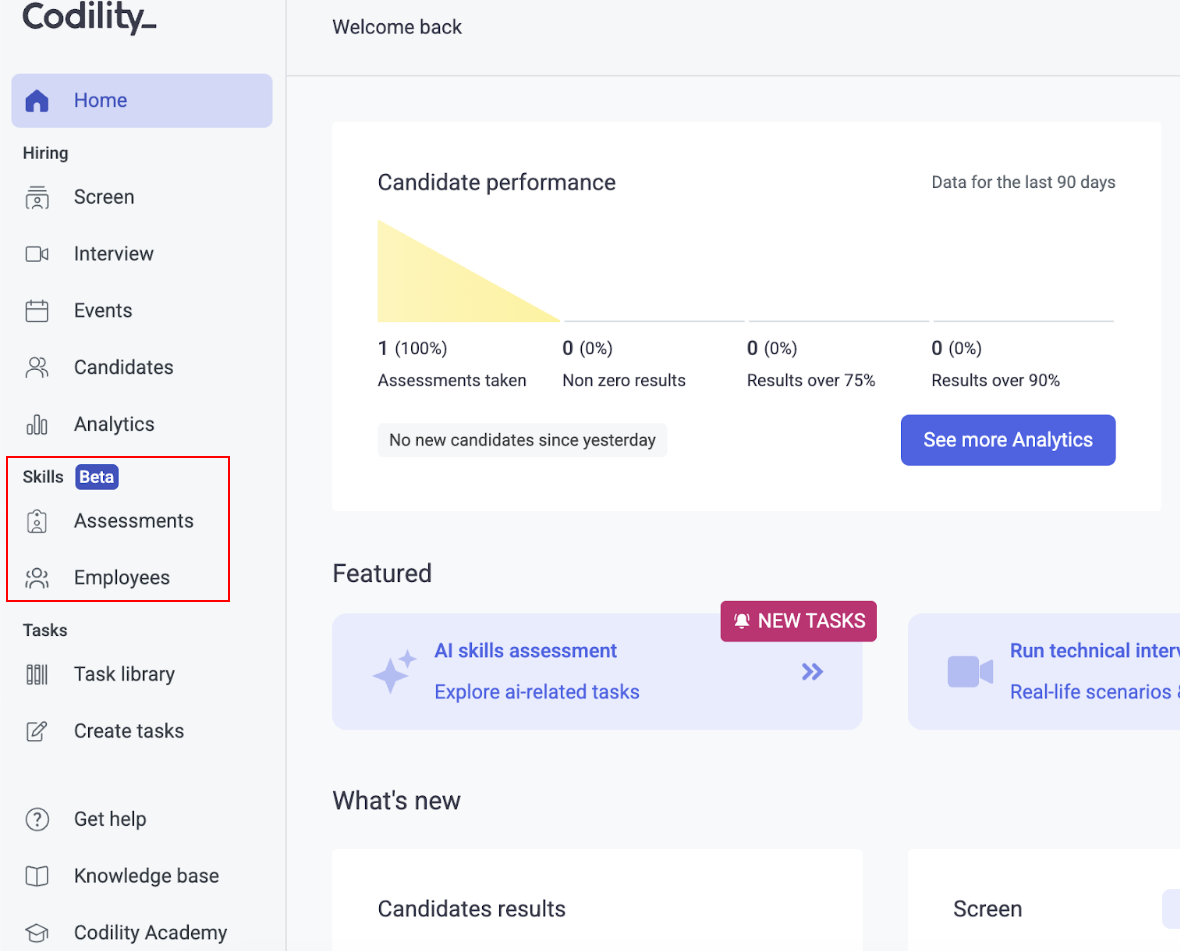1180x951 pixels.
Task: Click the Employees group icon
Action: click(37, 578)
